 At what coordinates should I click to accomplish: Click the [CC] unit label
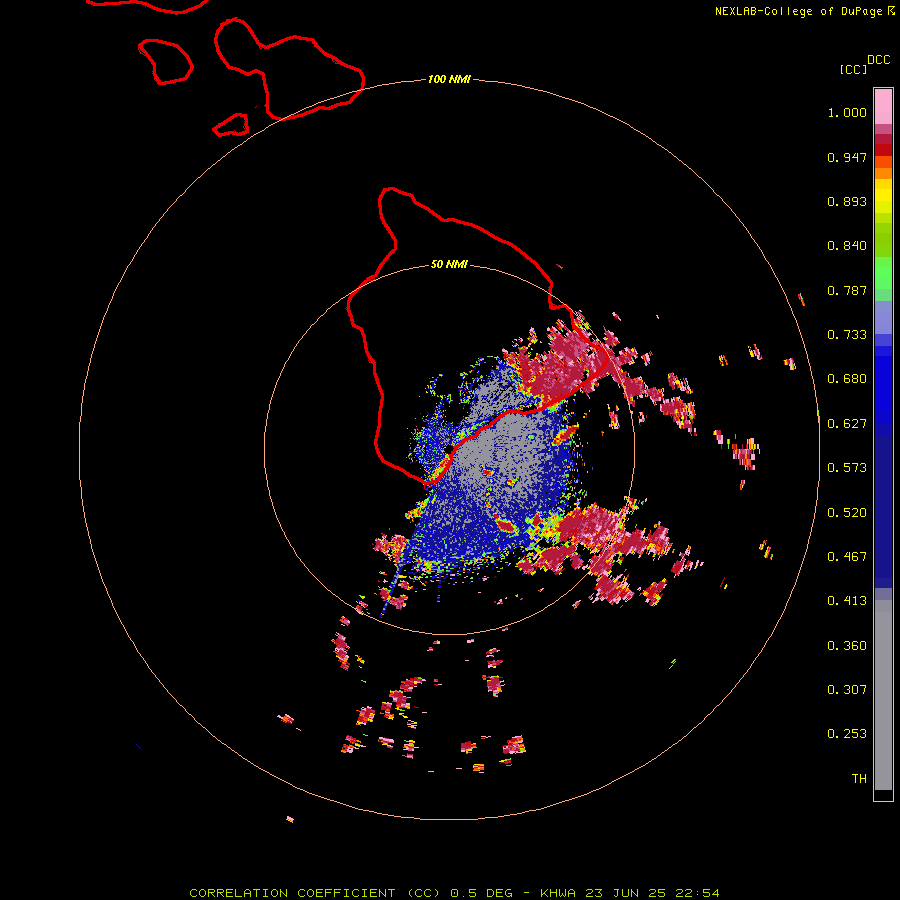[853, 69]
